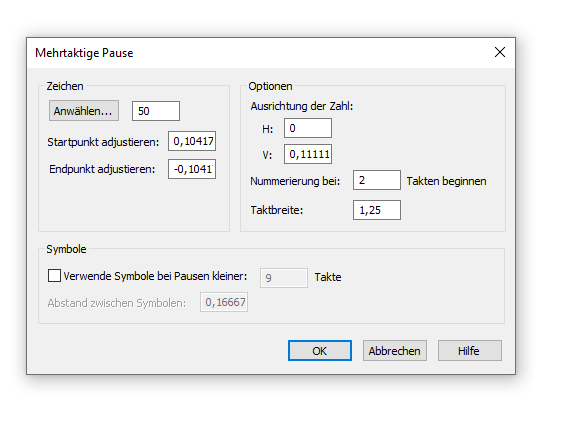Focus the Startpunkt adjustieren field
Viewport: 573px width, 435px height.
[x=192, y=141]
